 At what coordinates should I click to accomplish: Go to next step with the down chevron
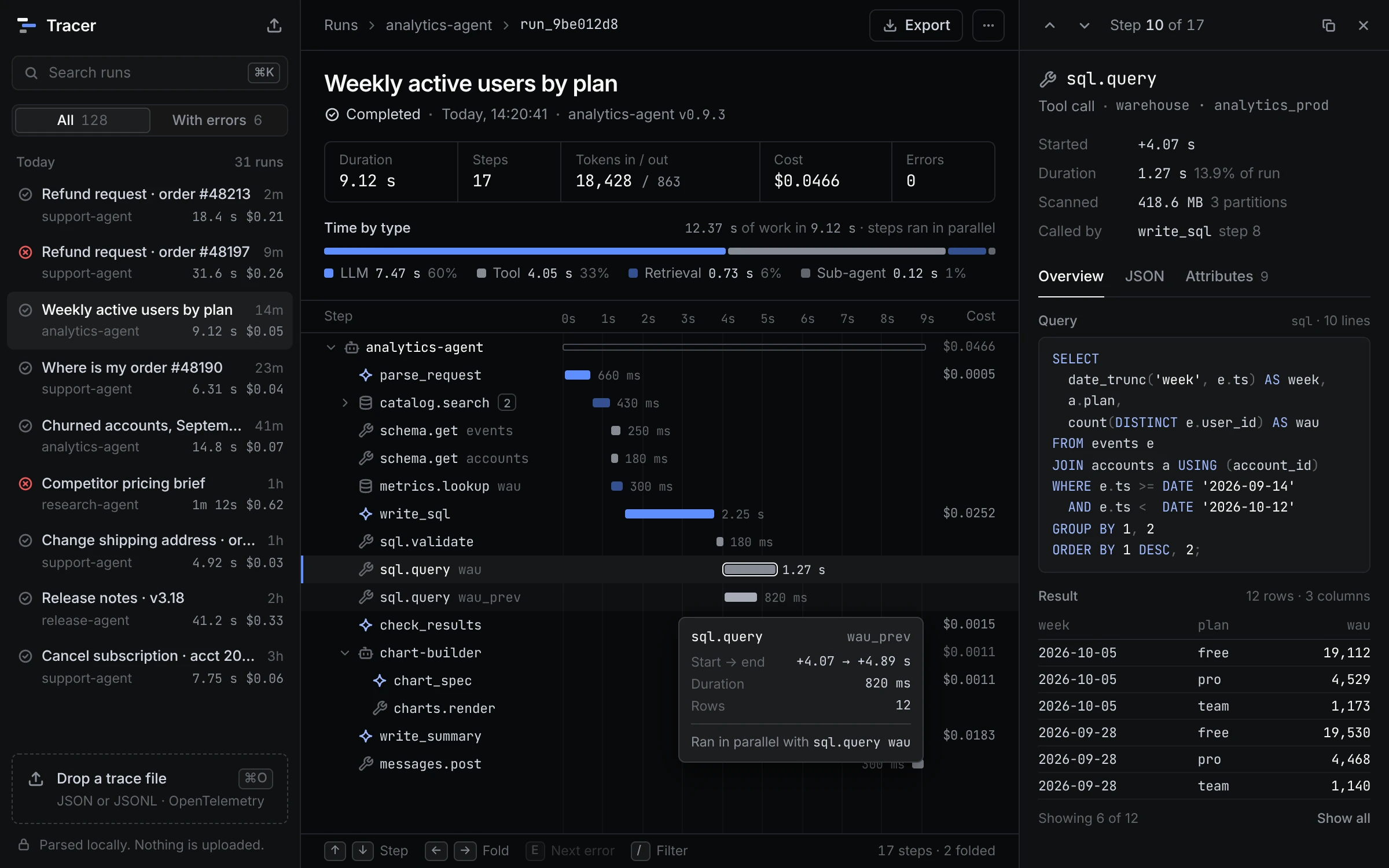point(1084,25)
